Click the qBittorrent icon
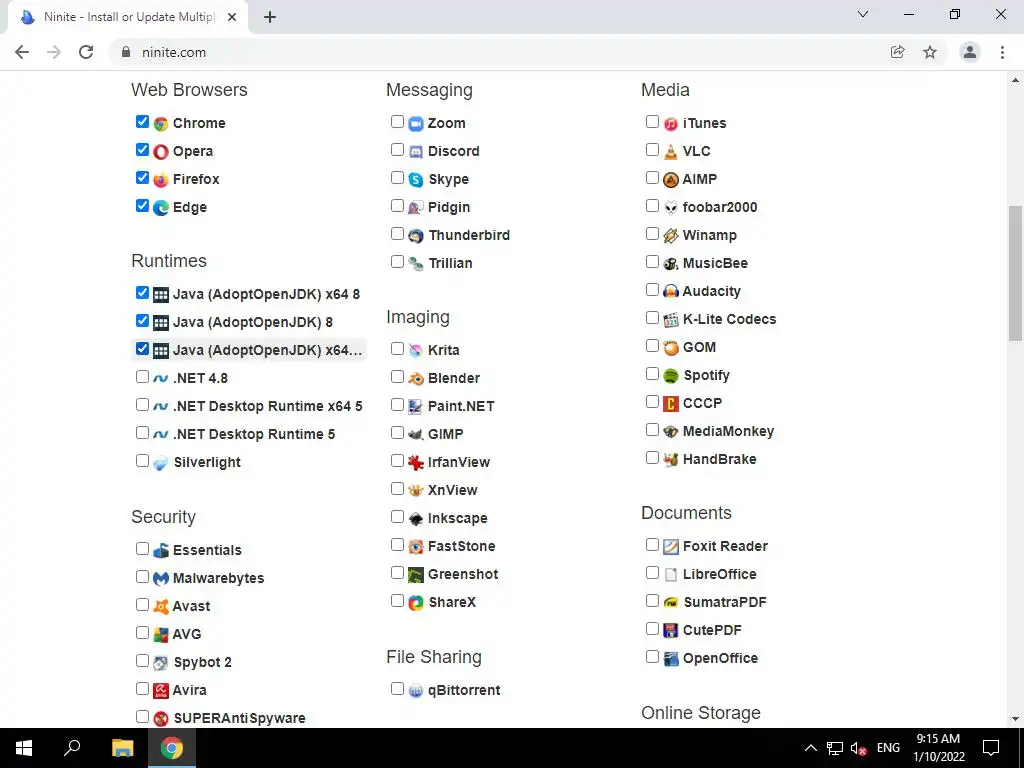1024x768 pixels. point(416,690)
